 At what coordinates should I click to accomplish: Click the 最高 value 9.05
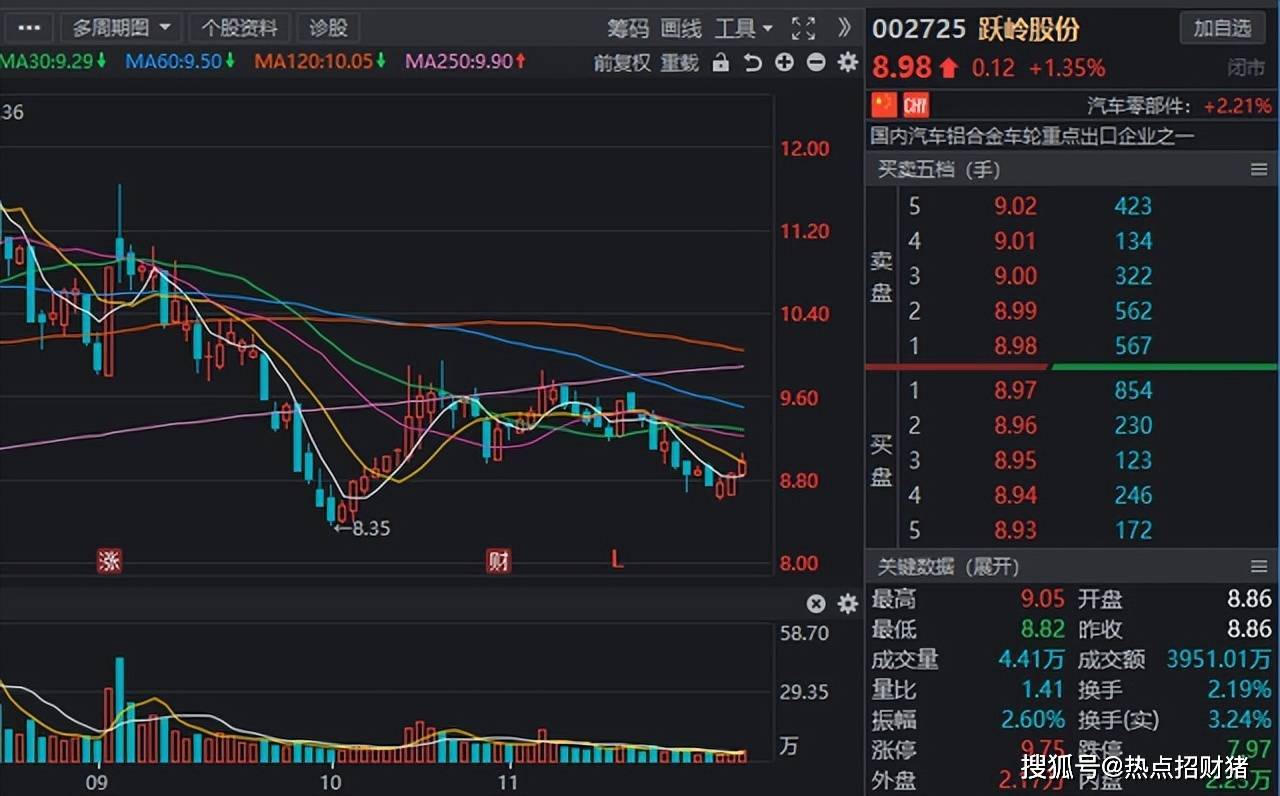coord(1042,599)
